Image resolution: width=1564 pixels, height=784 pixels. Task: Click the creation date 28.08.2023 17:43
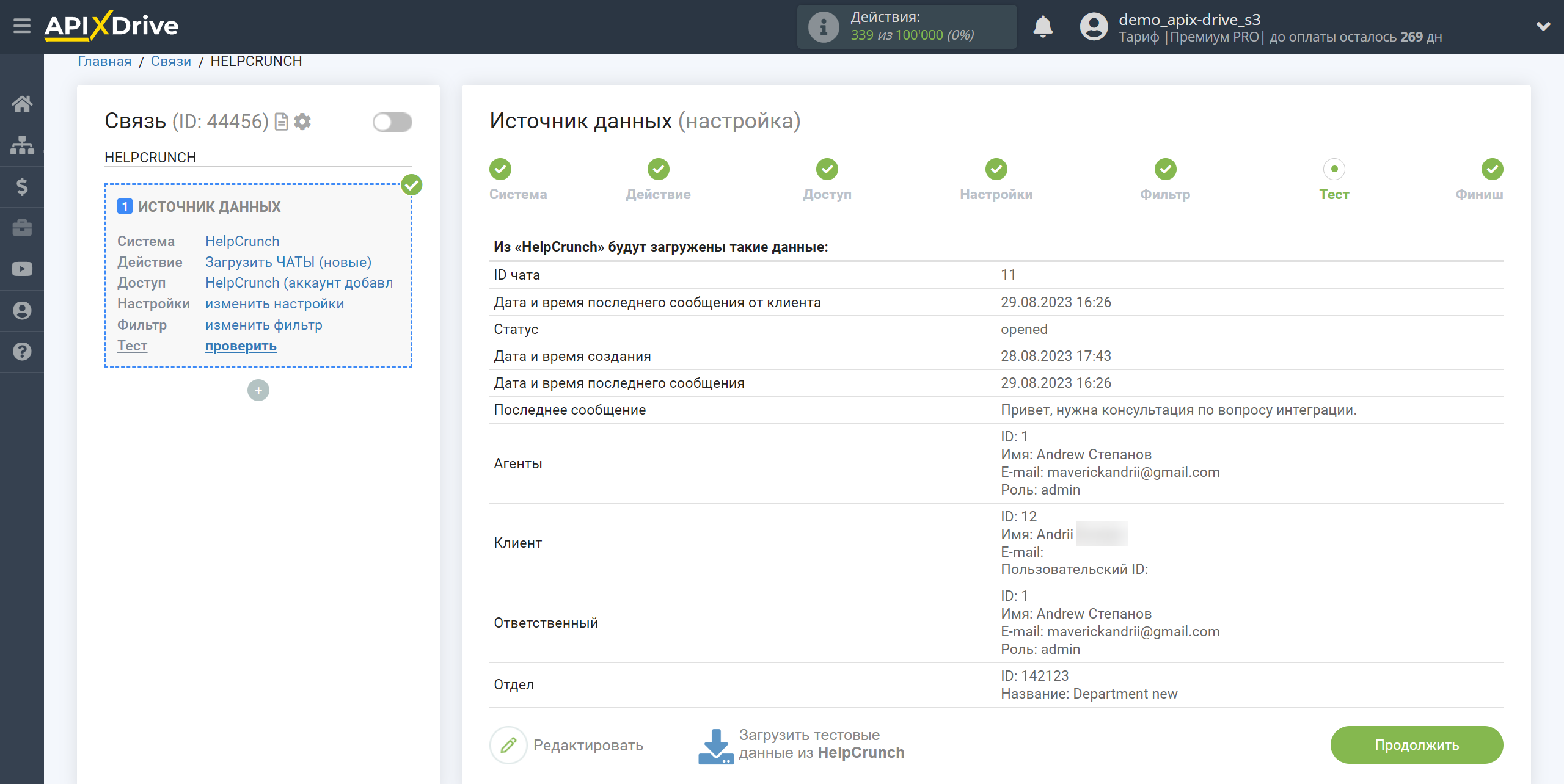point(1056,356)
